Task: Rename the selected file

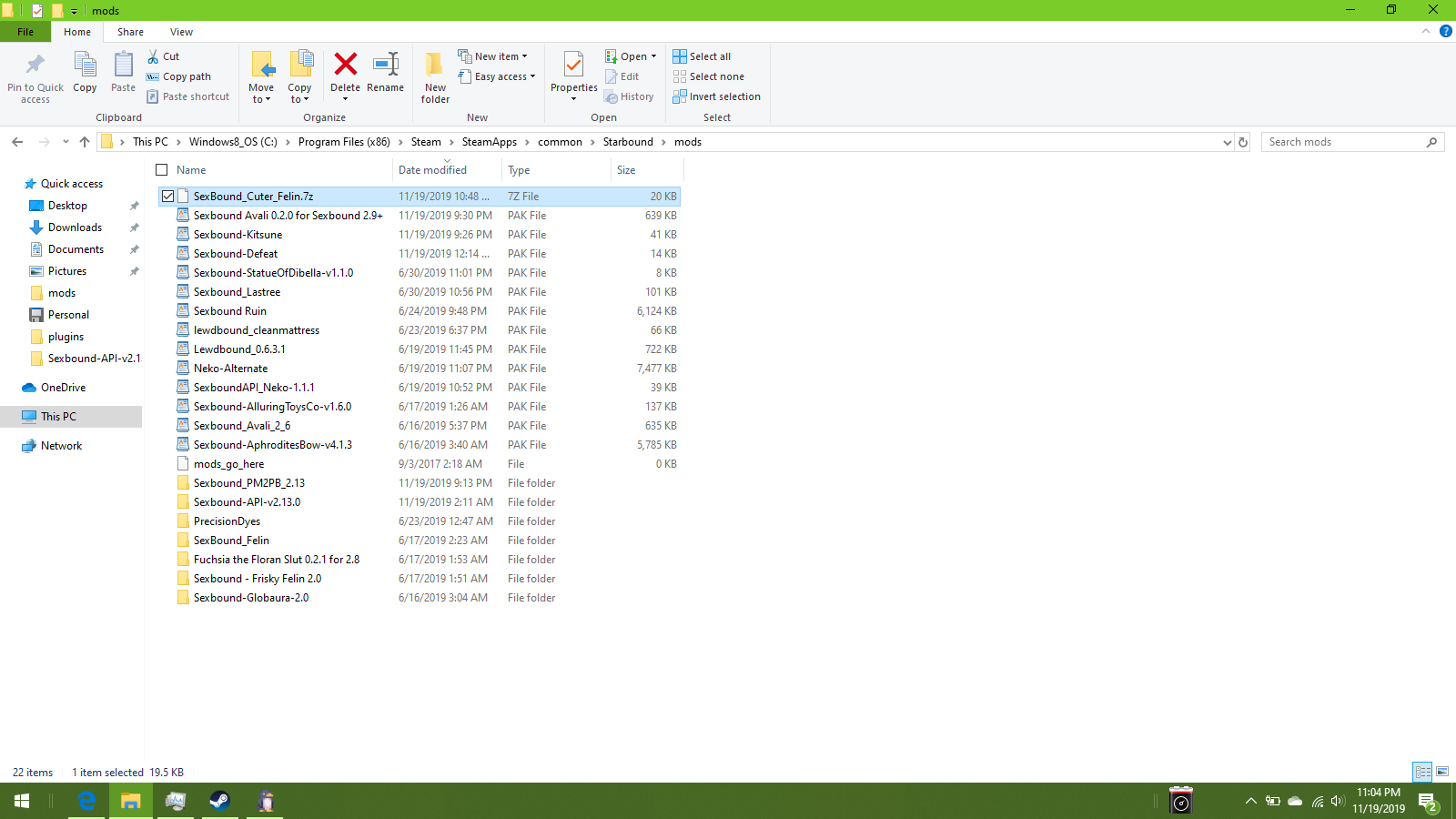Action: 386,72
